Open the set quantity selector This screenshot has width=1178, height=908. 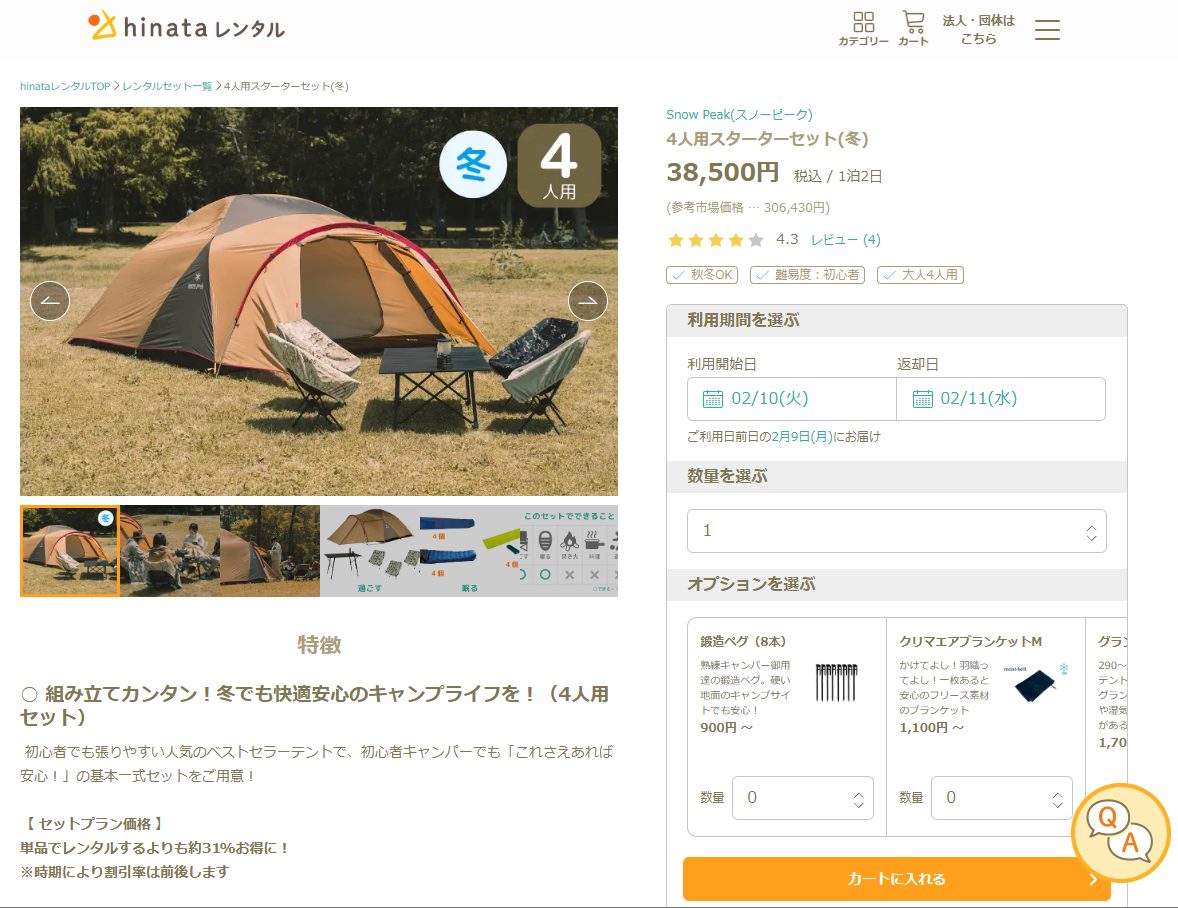(x=896, y=531)
